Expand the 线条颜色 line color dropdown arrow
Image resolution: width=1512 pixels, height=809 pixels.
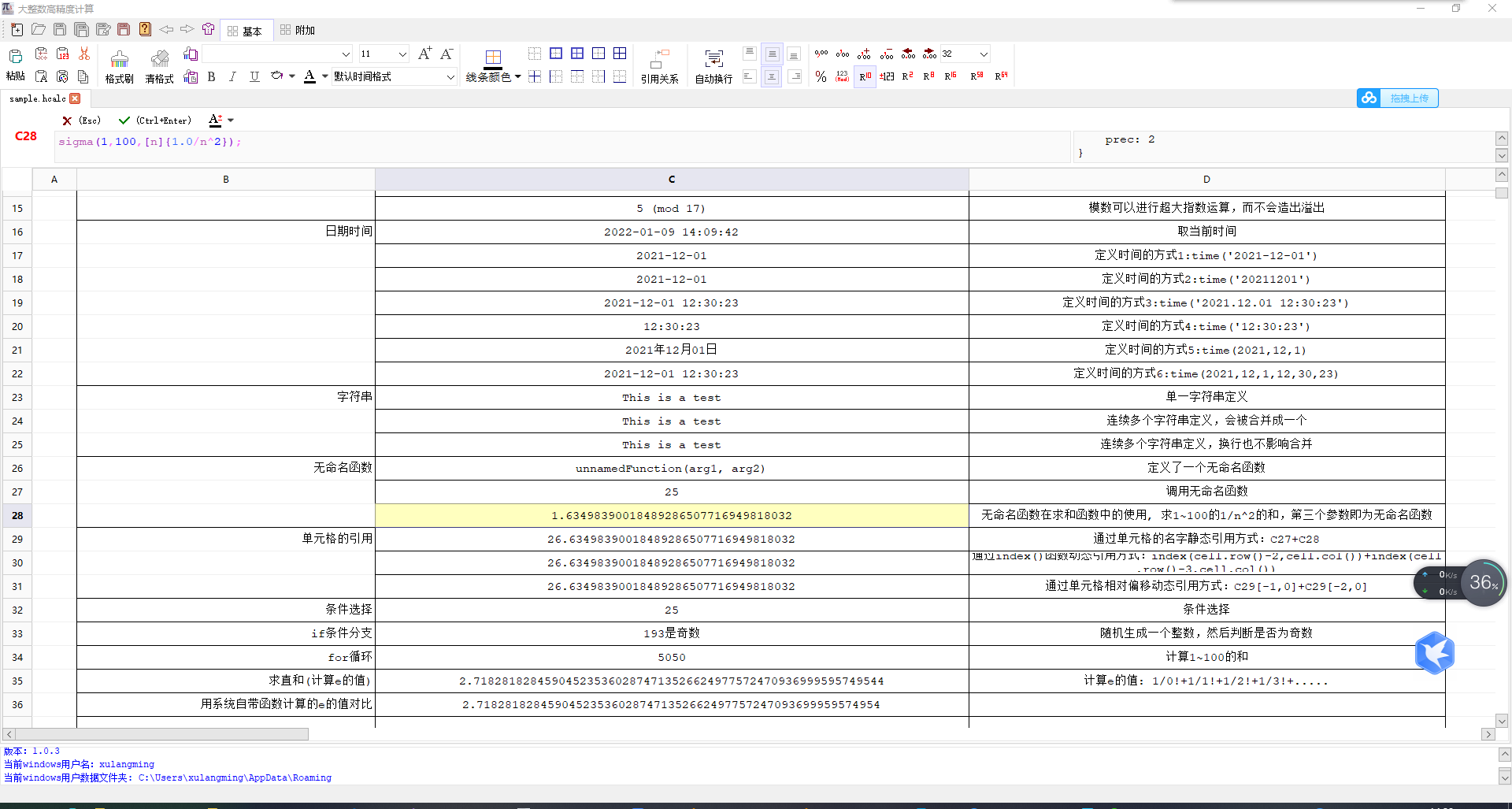[517, 76]
